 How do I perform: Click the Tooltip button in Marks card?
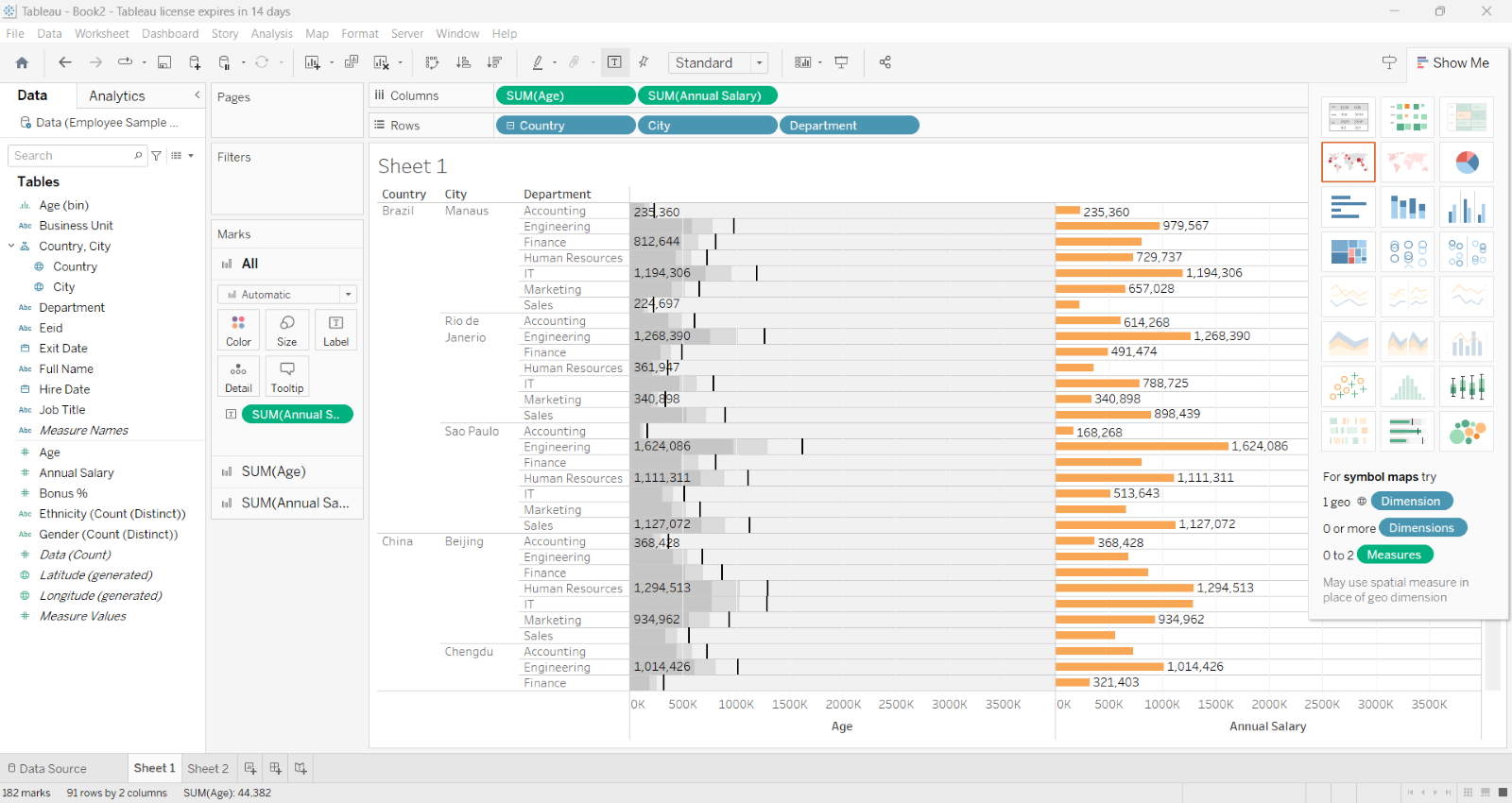point(287,376)
